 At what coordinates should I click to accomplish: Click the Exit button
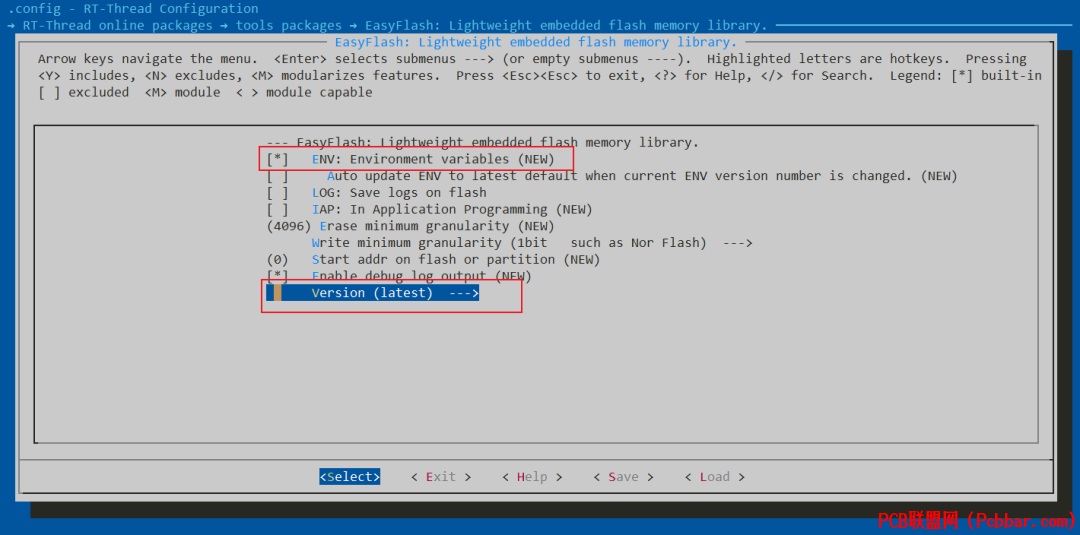(441, 476)
